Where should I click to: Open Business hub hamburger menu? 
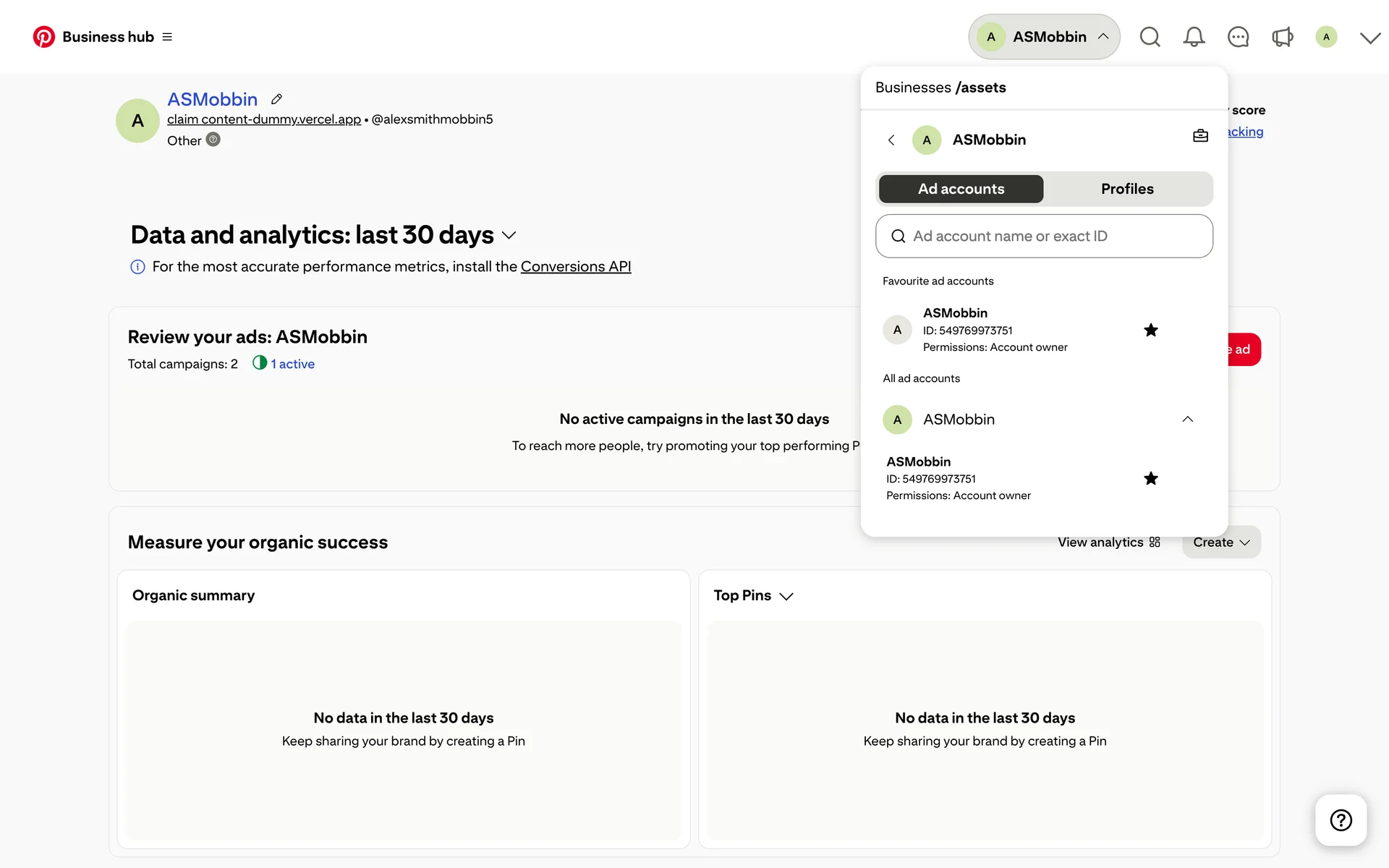(167, 37)
